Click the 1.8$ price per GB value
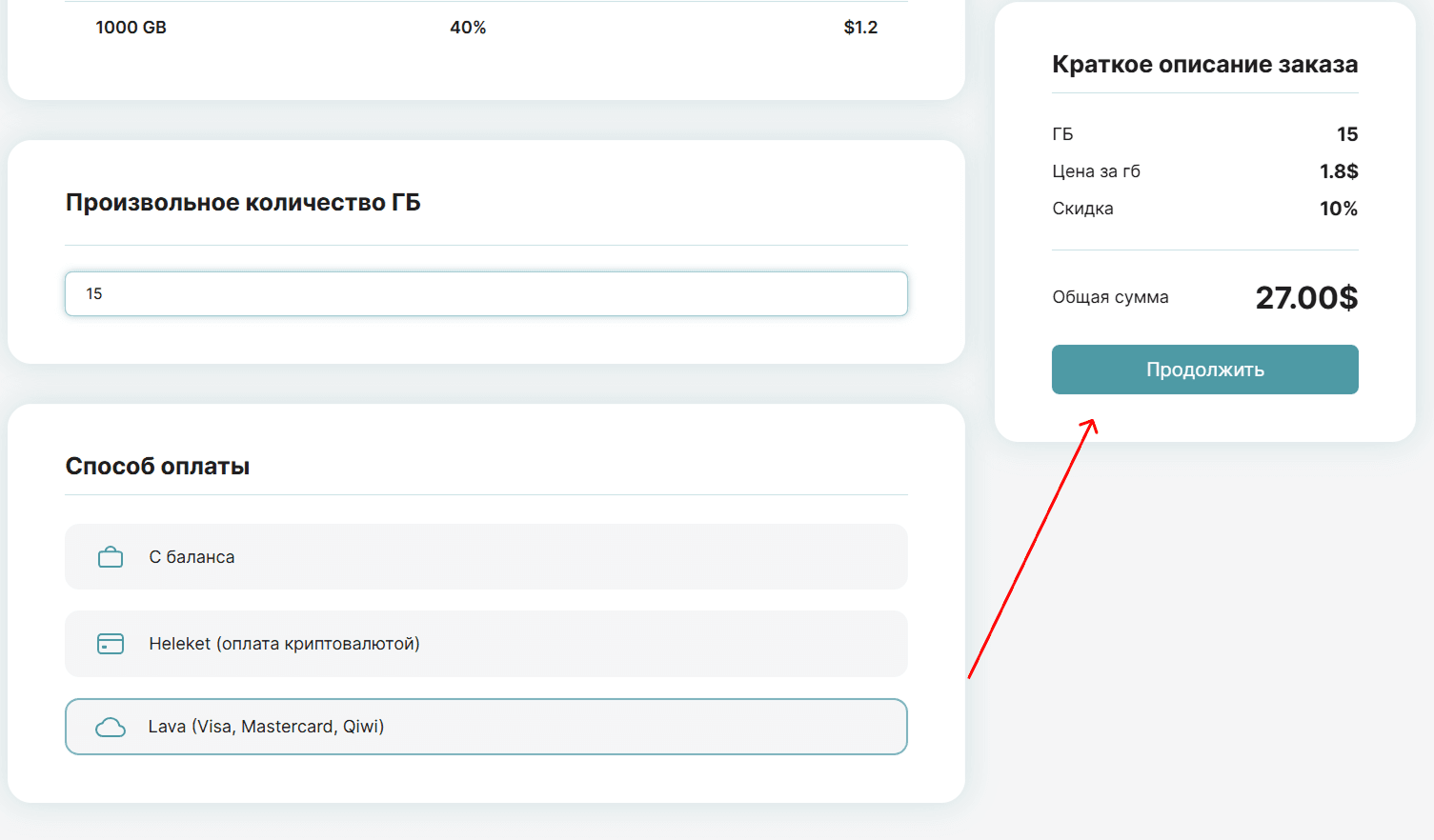This screenshot has height=840, width=1434. point(1339,171)
